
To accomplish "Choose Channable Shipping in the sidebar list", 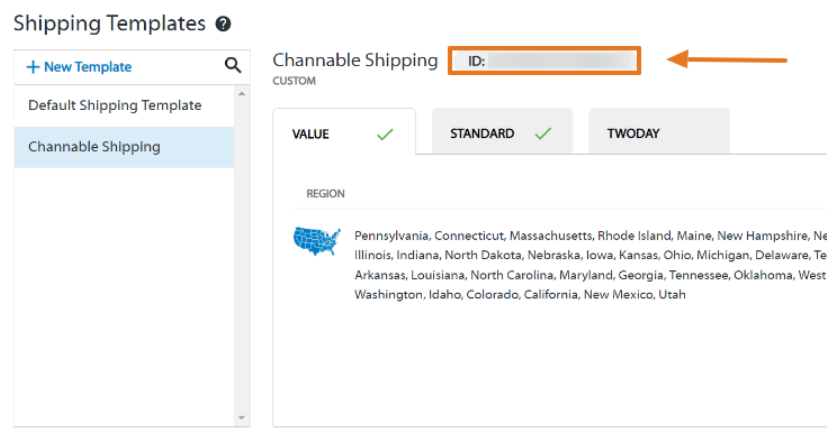I will pyautogui.click(x=94, y=147).
